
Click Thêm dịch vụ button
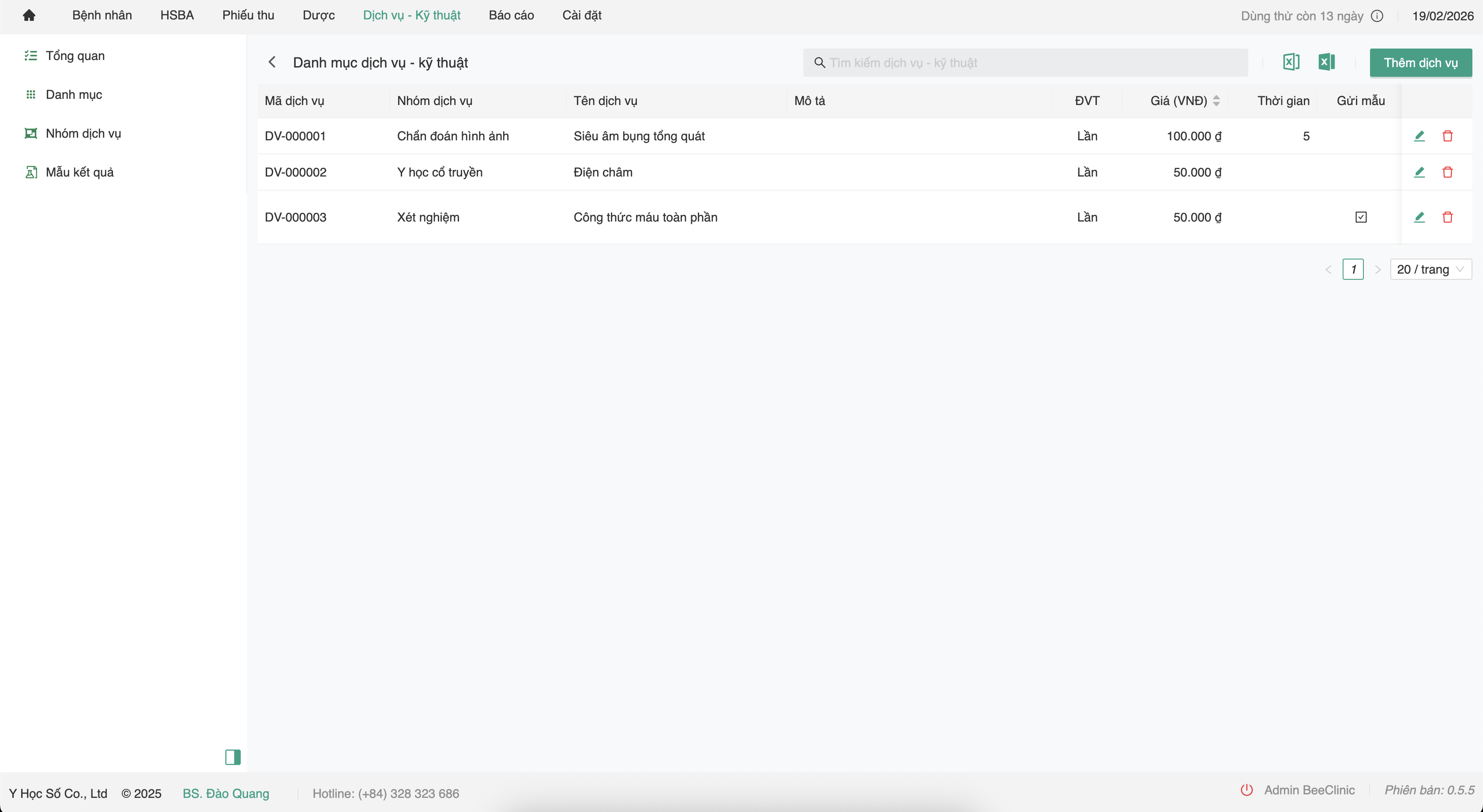click(x=1420, y=63)
